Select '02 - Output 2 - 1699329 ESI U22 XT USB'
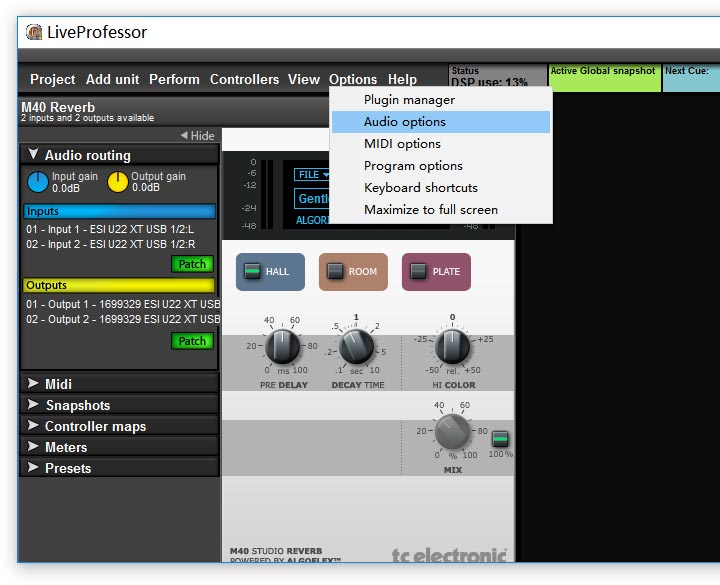720x585 pixels. click(123, 319)
